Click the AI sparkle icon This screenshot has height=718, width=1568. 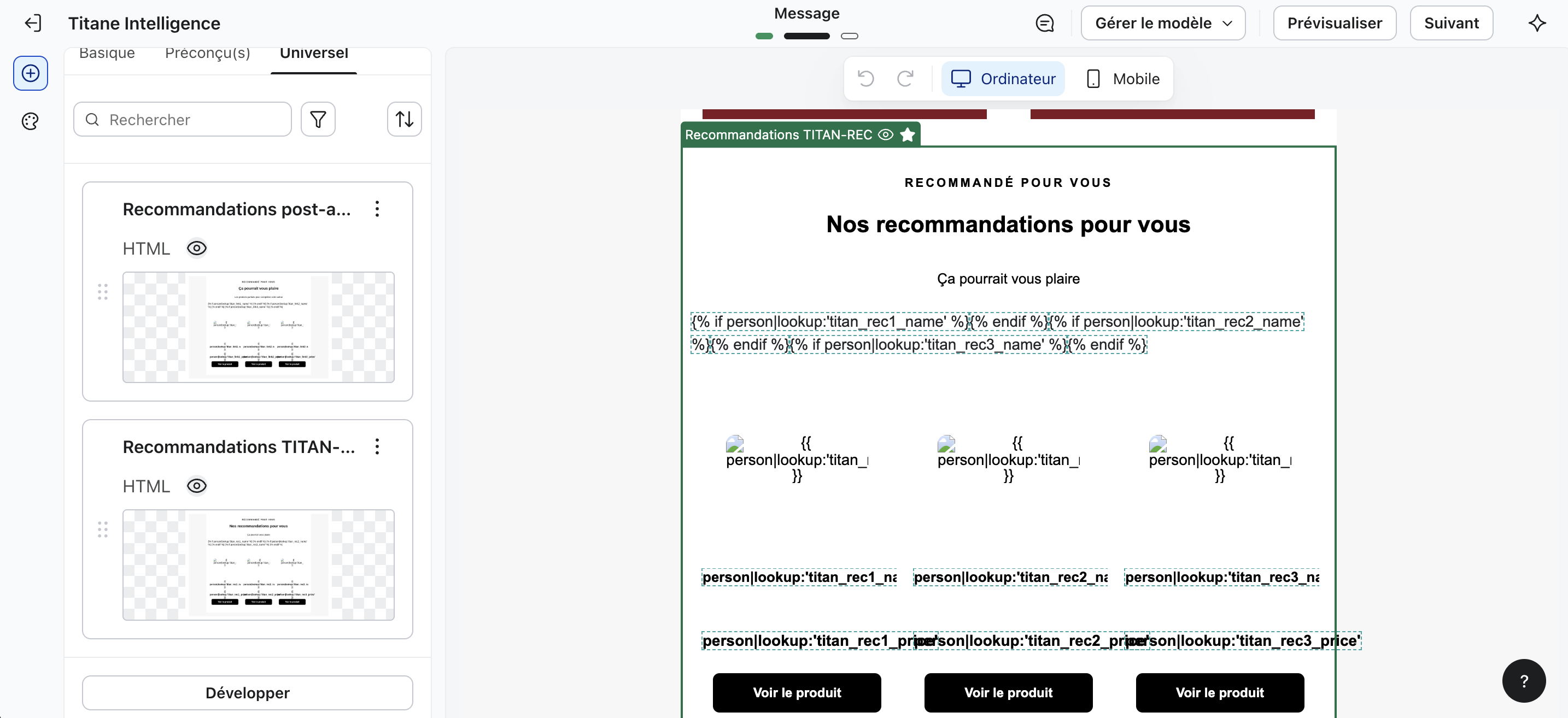[1537, 23]
